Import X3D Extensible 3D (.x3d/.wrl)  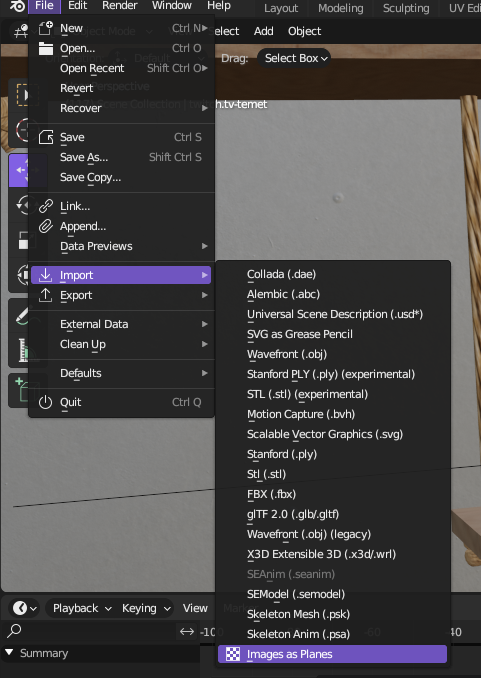pyautogui.click(x=333, y=554)
